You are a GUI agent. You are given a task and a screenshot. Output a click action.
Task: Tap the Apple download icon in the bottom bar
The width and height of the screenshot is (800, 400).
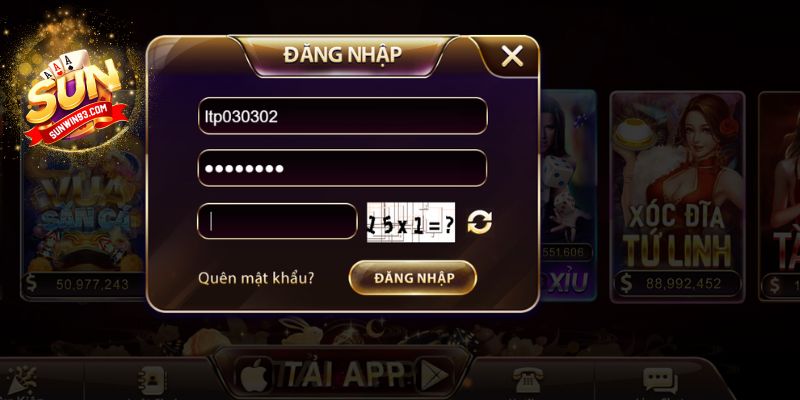(x=256, y=376)
